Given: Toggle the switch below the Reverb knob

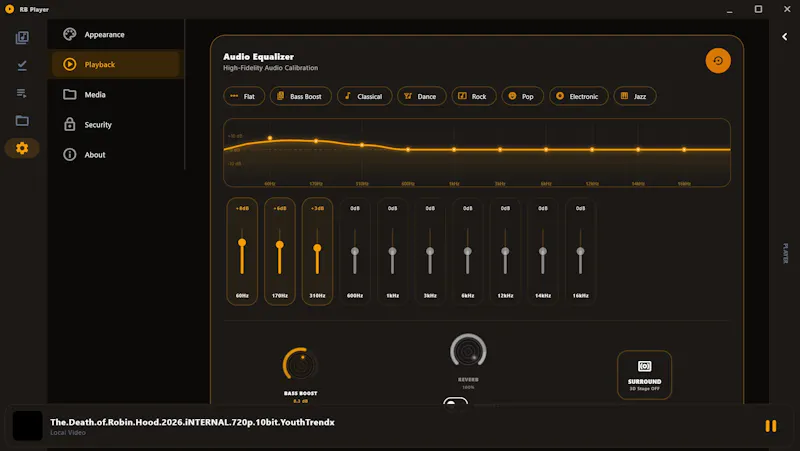Looking at the screenshot, I should tap(455, 403).
